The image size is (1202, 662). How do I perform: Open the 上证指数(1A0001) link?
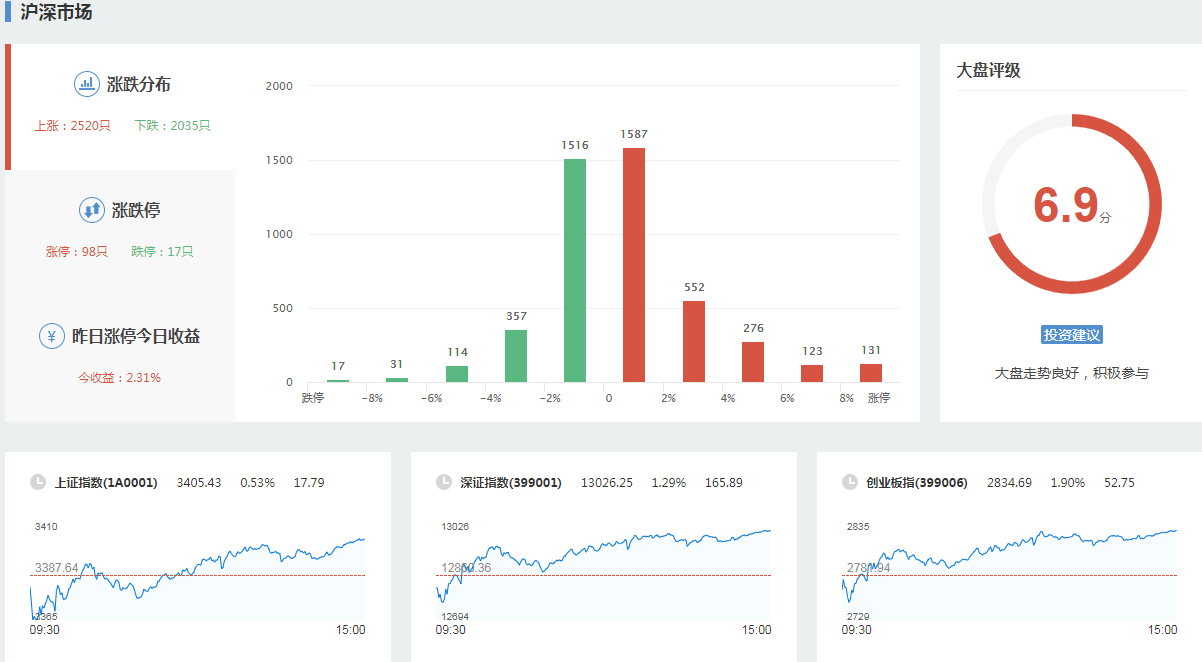[106, 483]
